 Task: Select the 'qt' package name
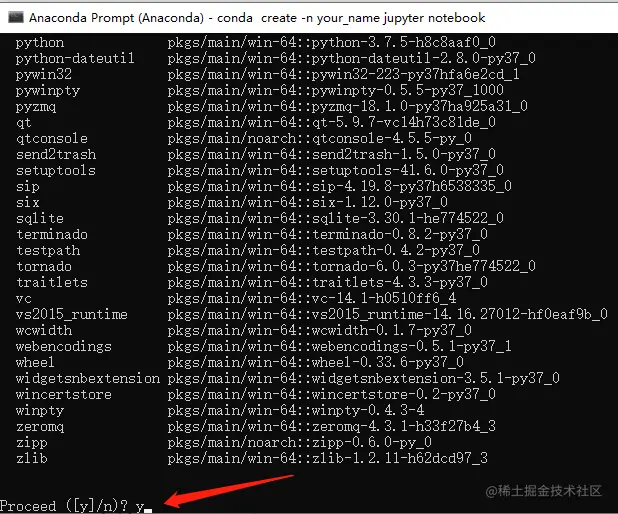[x=24, y=123]
